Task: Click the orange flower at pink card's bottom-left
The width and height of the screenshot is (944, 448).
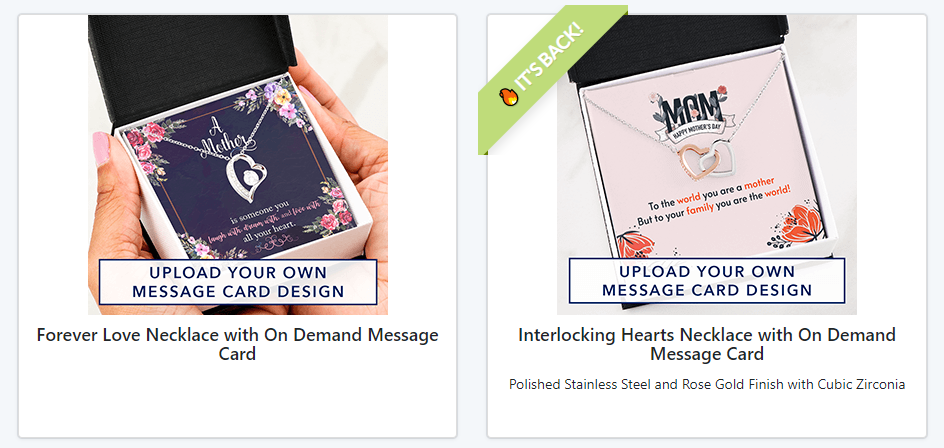Action: (x=634, y=244)
